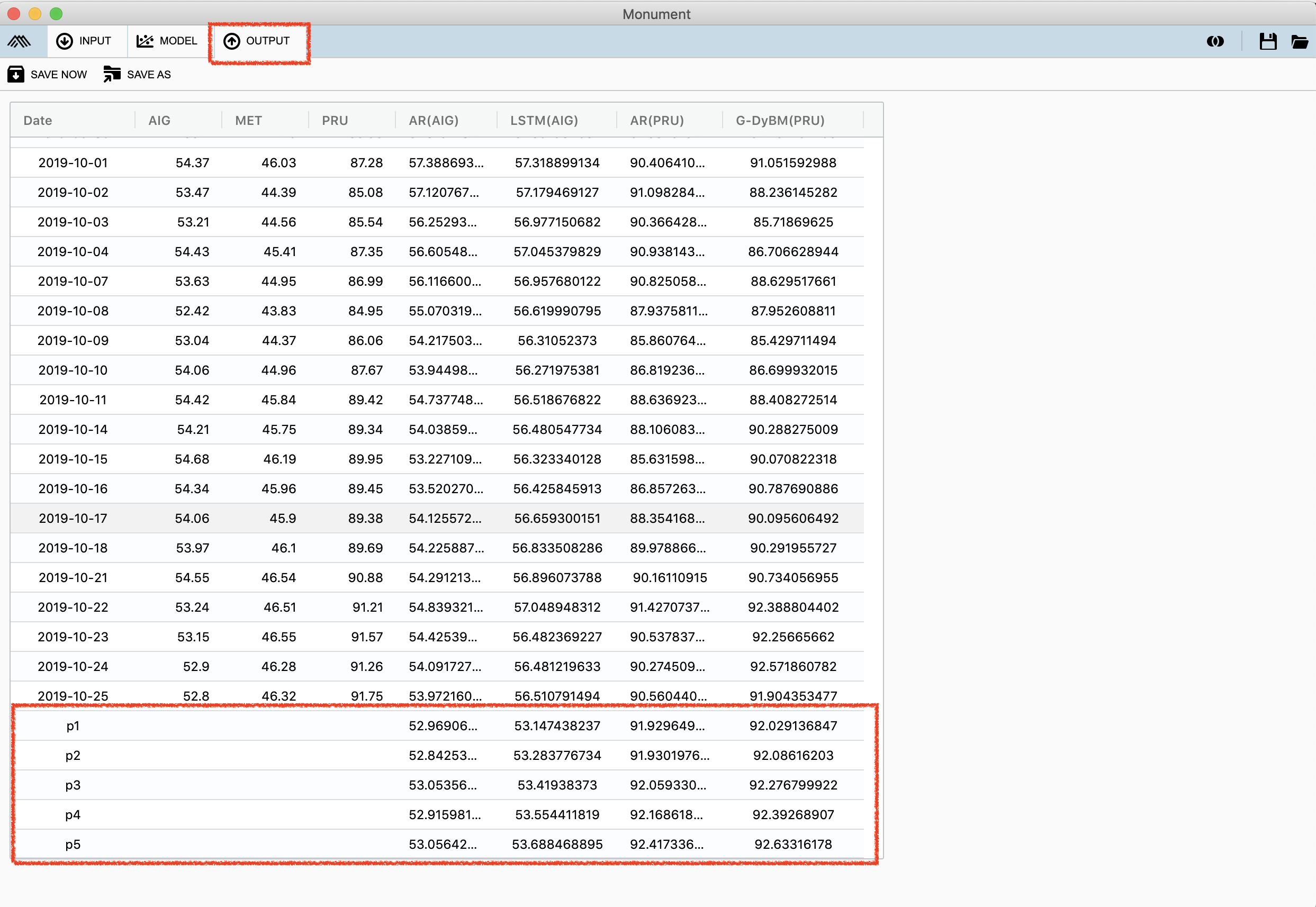Click the floppy disk save icon
Image resolution: width=1316 pixels, height=907 pixels.
pos(1268,41)
